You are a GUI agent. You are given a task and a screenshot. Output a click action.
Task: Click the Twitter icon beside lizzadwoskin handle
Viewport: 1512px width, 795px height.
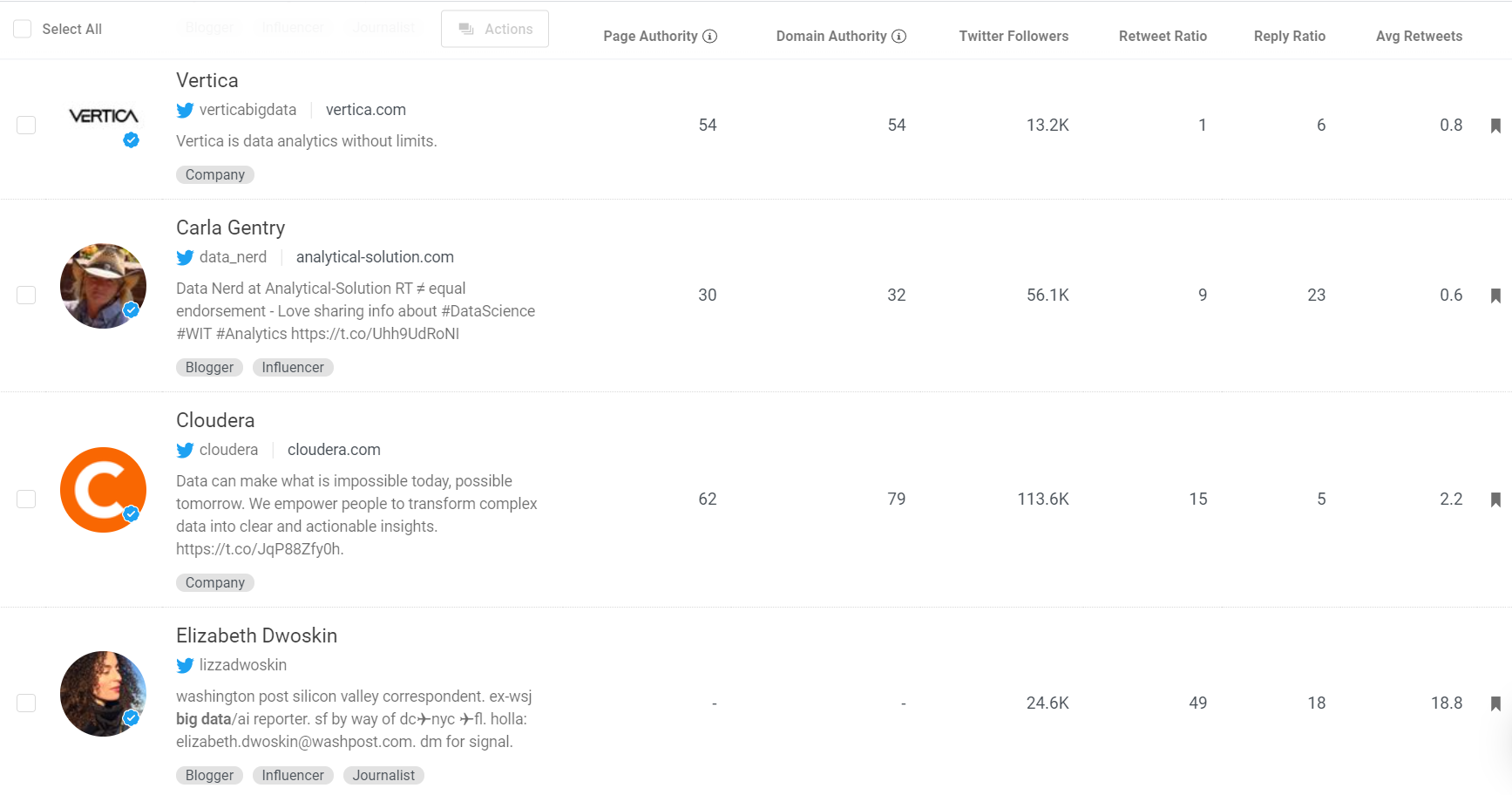pyautogui.click(x=185, y=665)
